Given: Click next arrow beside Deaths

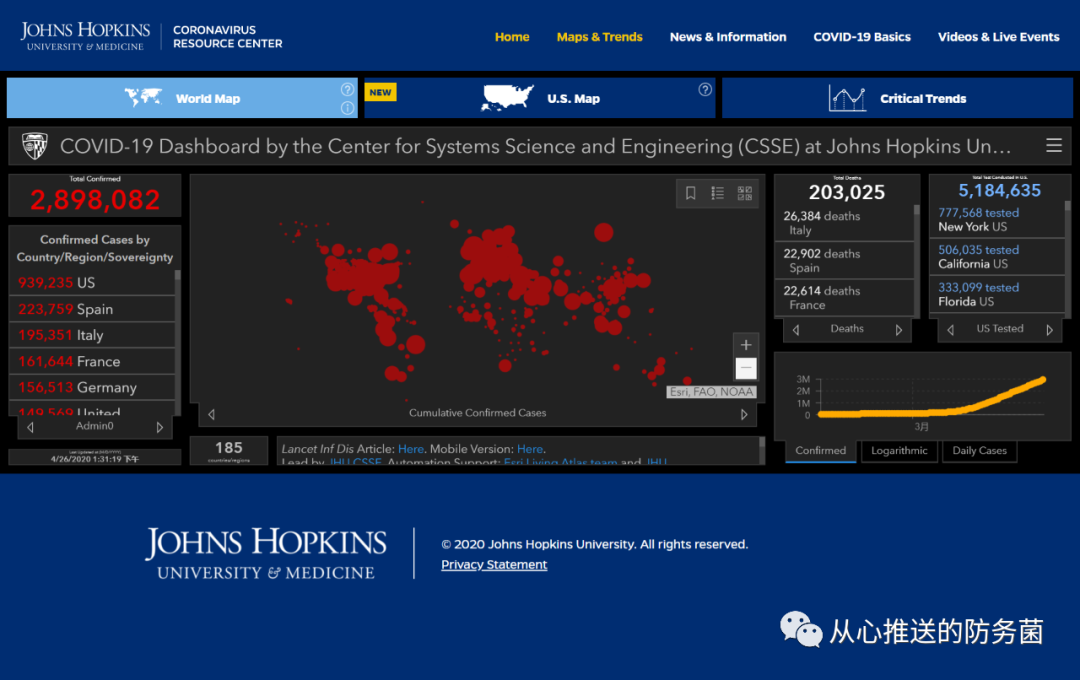Looking at the screenshot, I should [x=899, y=330].
